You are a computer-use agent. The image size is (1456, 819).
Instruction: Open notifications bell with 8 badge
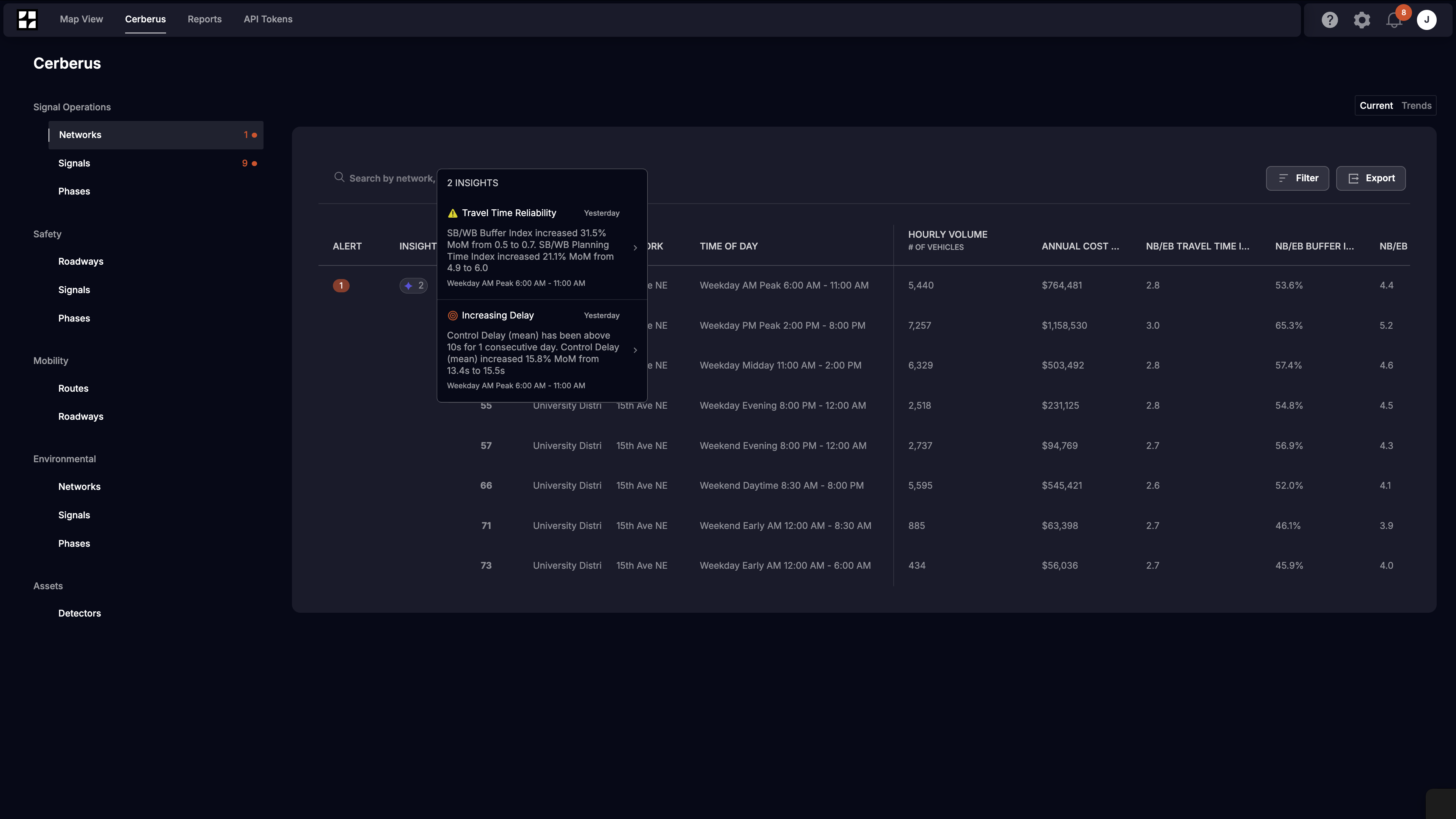(x=1394, y=20)
